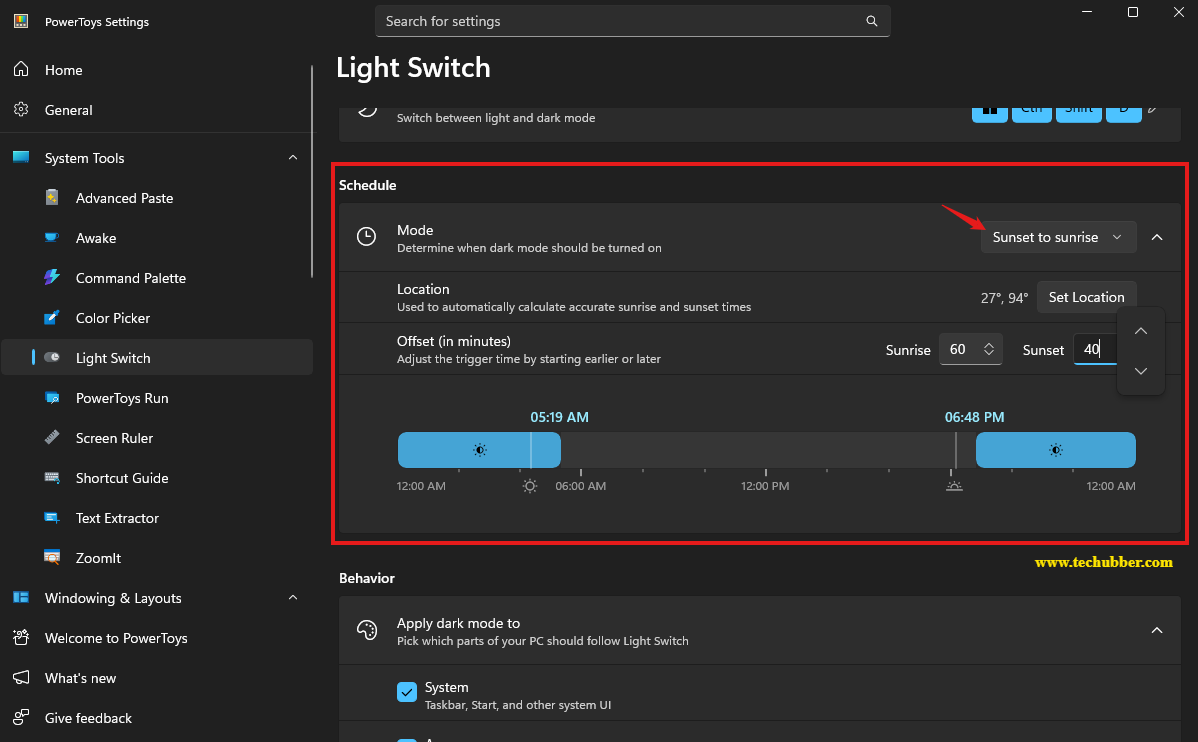Click the sunrise sun icon under the timeline
Screen dimensions: 1198x742
tap(529, 486)
